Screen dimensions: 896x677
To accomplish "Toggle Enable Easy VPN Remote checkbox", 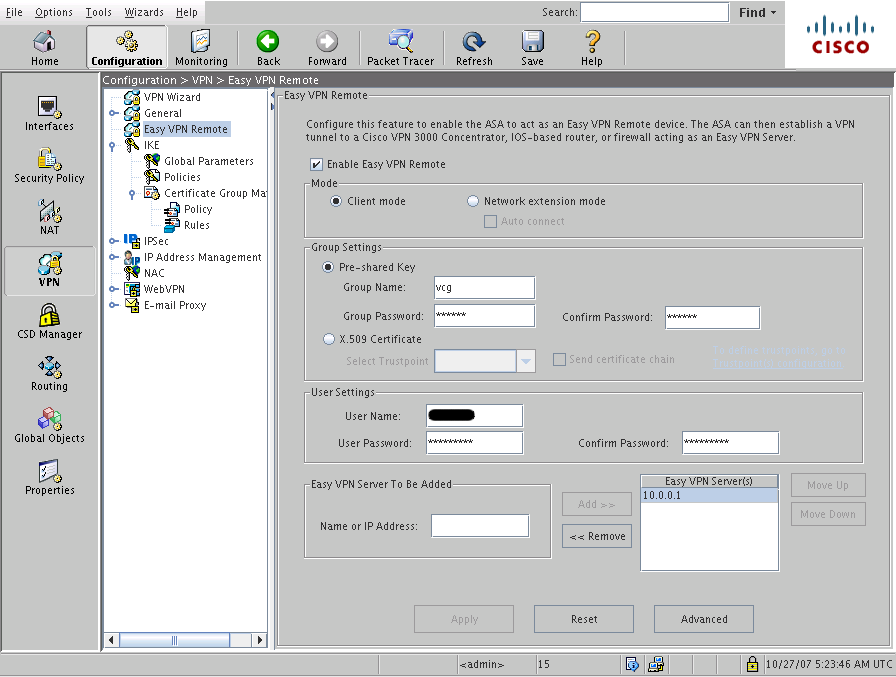I will click(316, 165).
